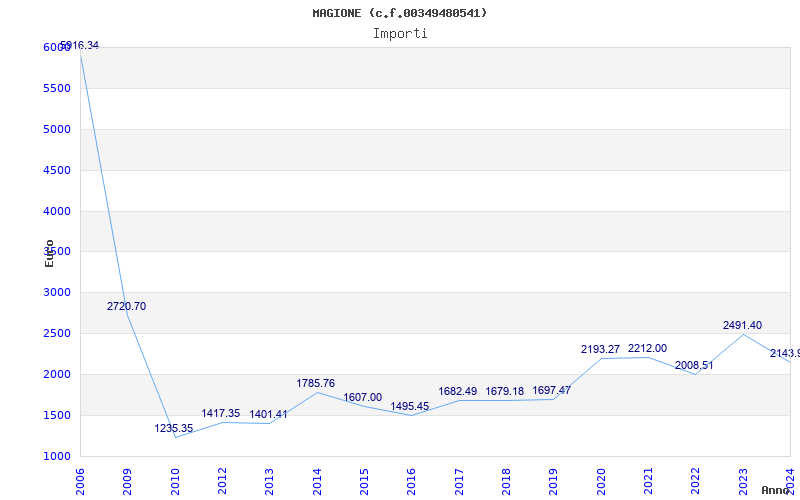Click year 2006 on the x-axis
The height and width of the screenshot is (500, 800).
(80, 479)
